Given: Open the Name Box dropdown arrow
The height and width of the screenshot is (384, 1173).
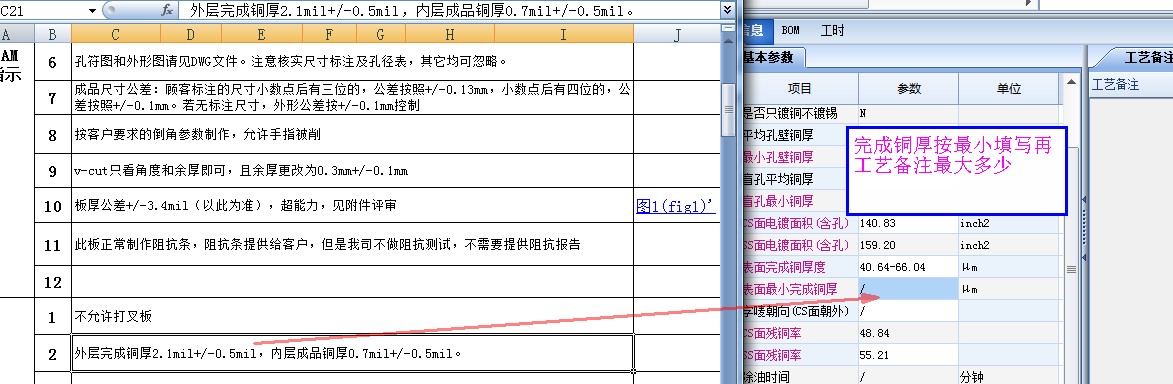Looking at the screenshot, I should (93, 11).
